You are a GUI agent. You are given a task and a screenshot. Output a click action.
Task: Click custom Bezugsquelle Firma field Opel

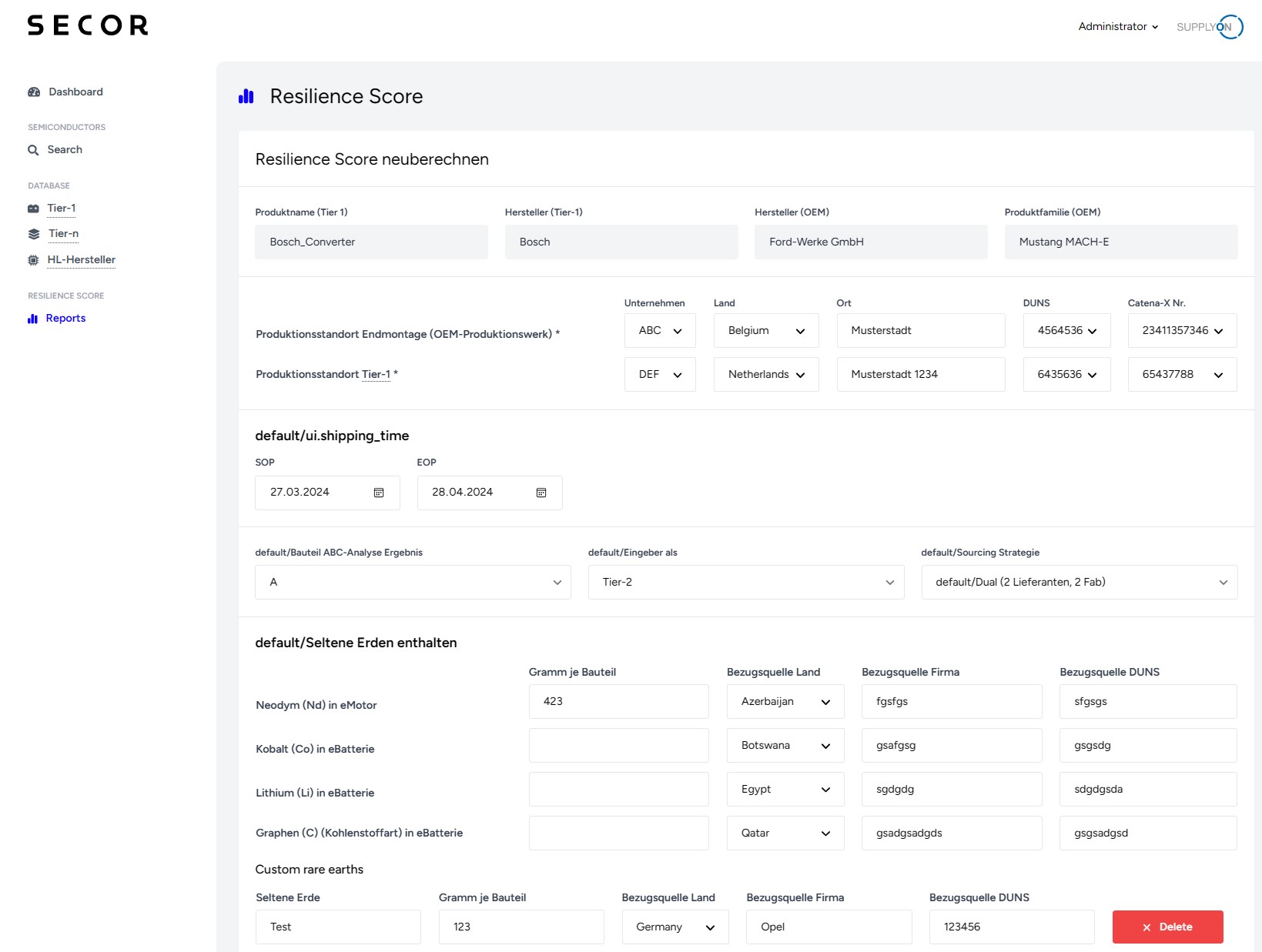(x=829, y=927)
